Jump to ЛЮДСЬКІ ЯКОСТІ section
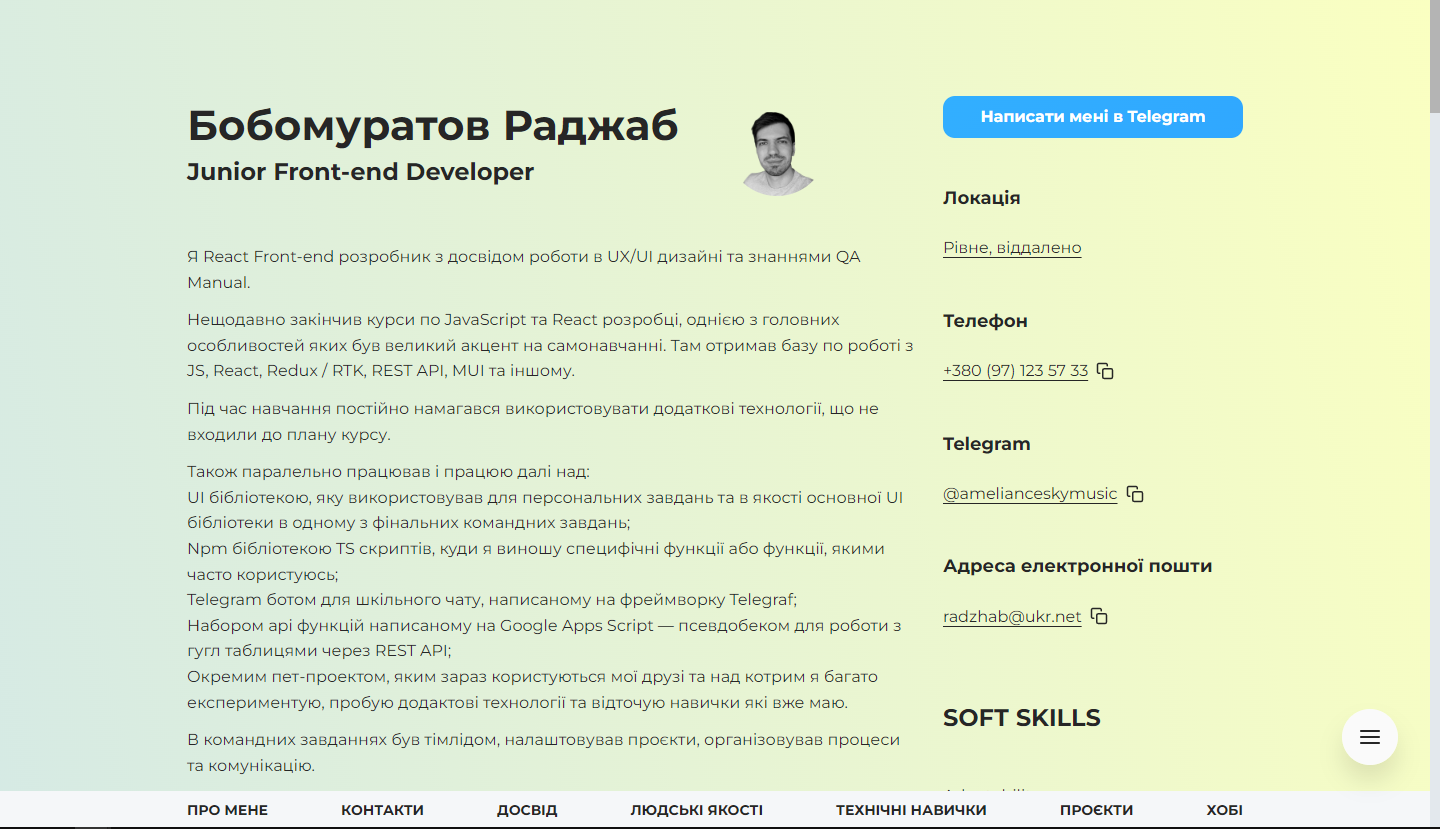 click(696, 810)
